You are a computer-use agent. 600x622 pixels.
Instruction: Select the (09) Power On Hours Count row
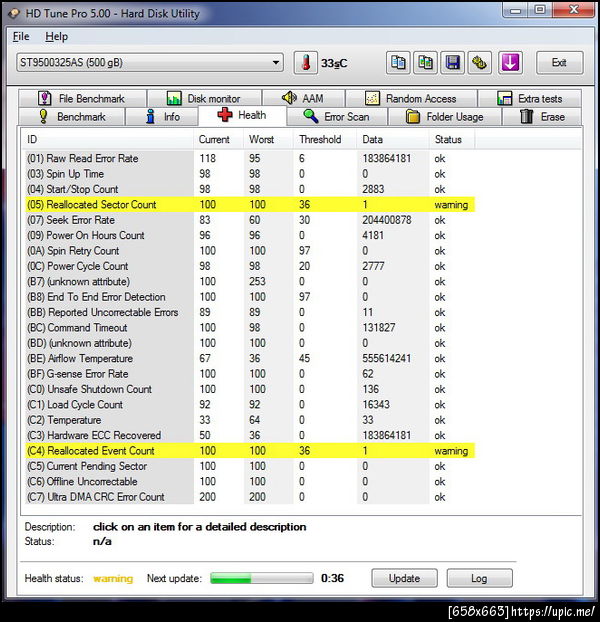250,235
